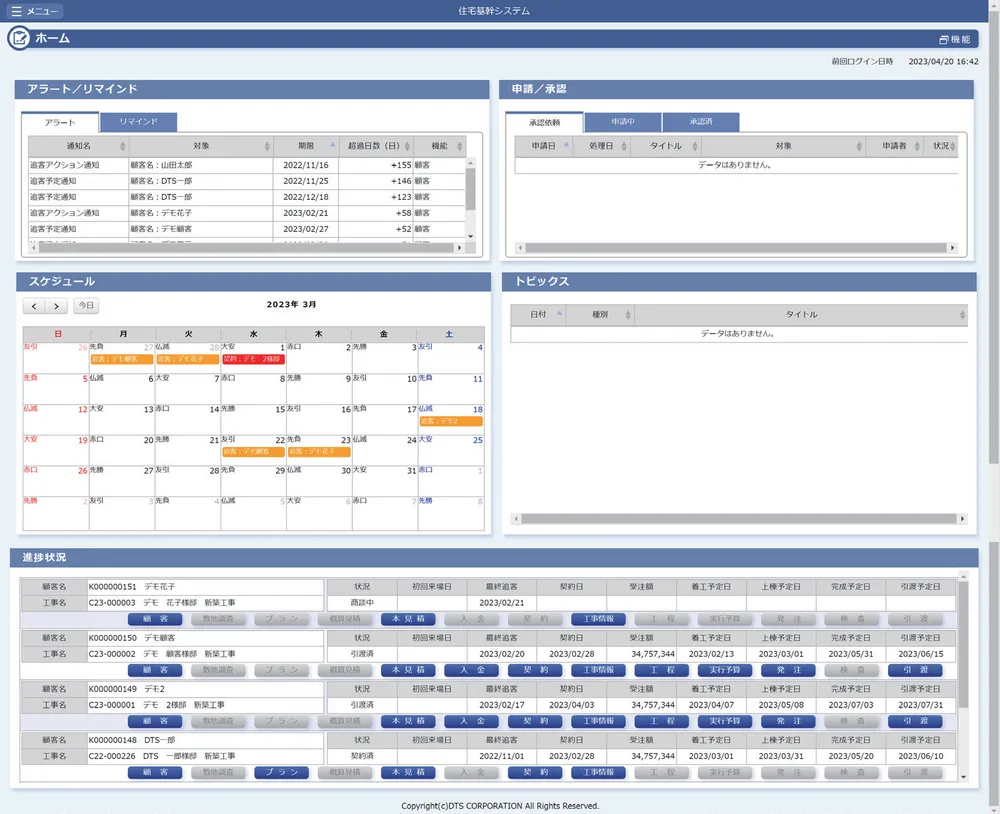Sort topics by 種別 arrows

[x=628, y=314]
